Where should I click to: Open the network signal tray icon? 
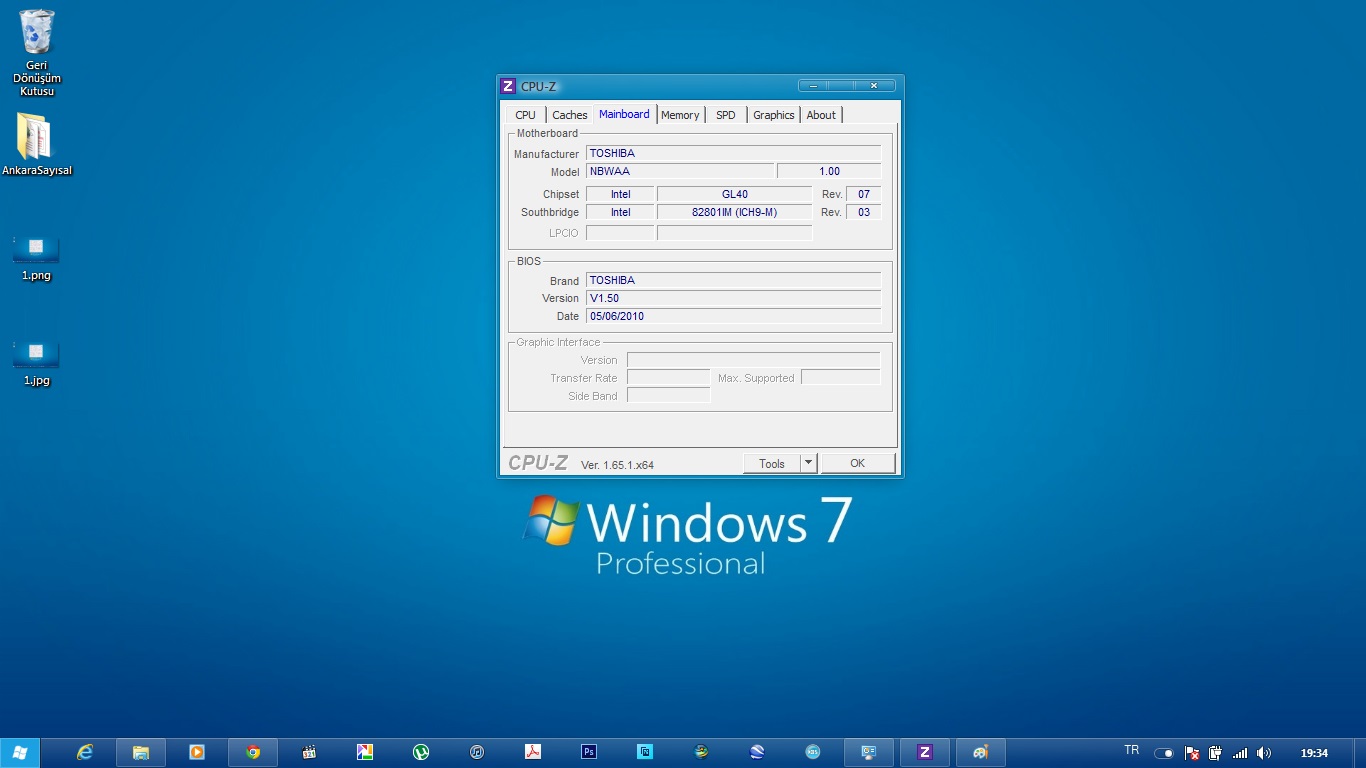pyautogui.click(x=1240, y=753)
